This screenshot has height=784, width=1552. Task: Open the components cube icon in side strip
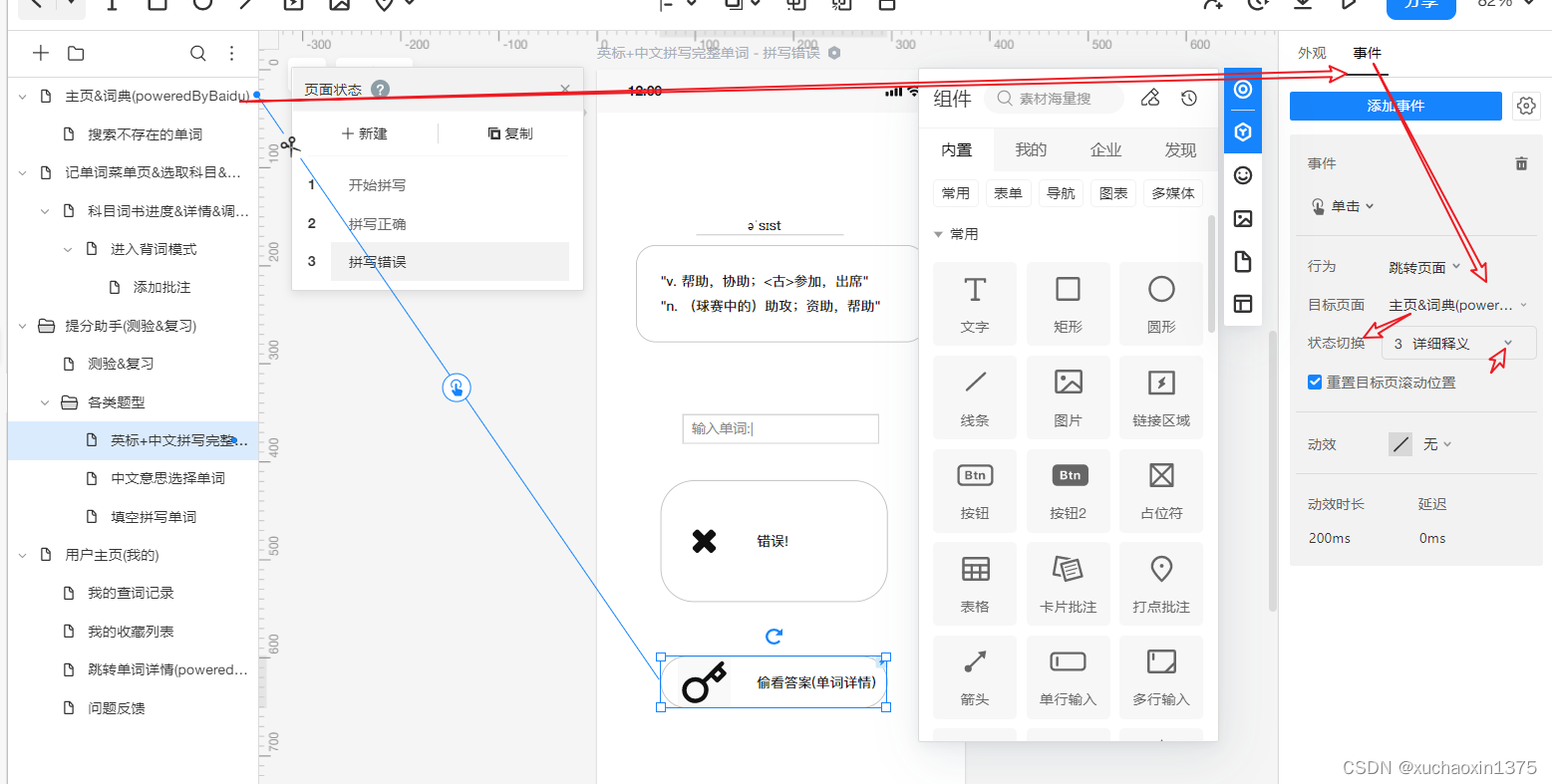click(x=1243, y=131)
